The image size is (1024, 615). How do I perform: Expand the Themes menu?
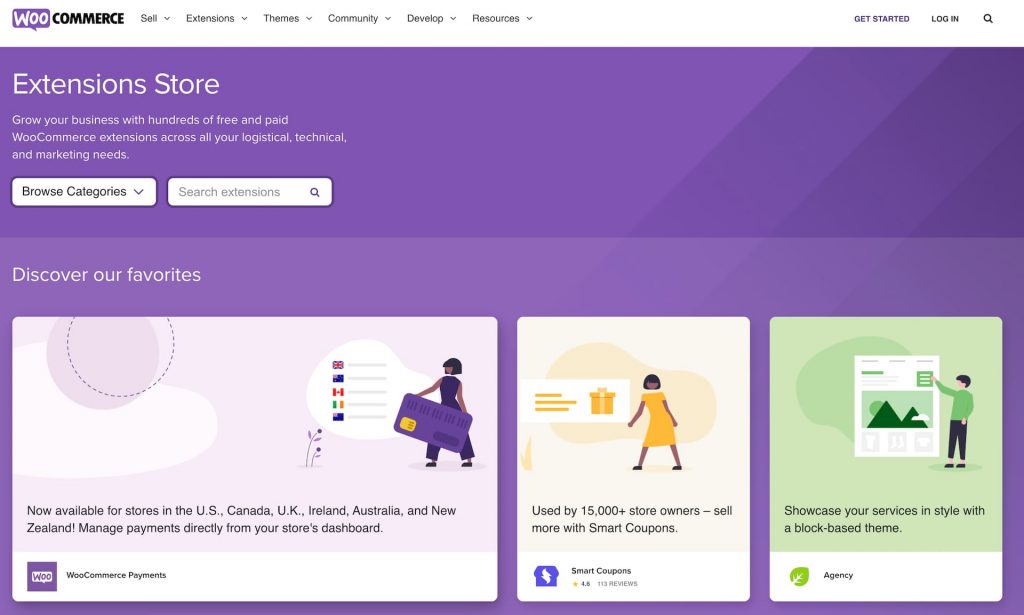(287, 18)
